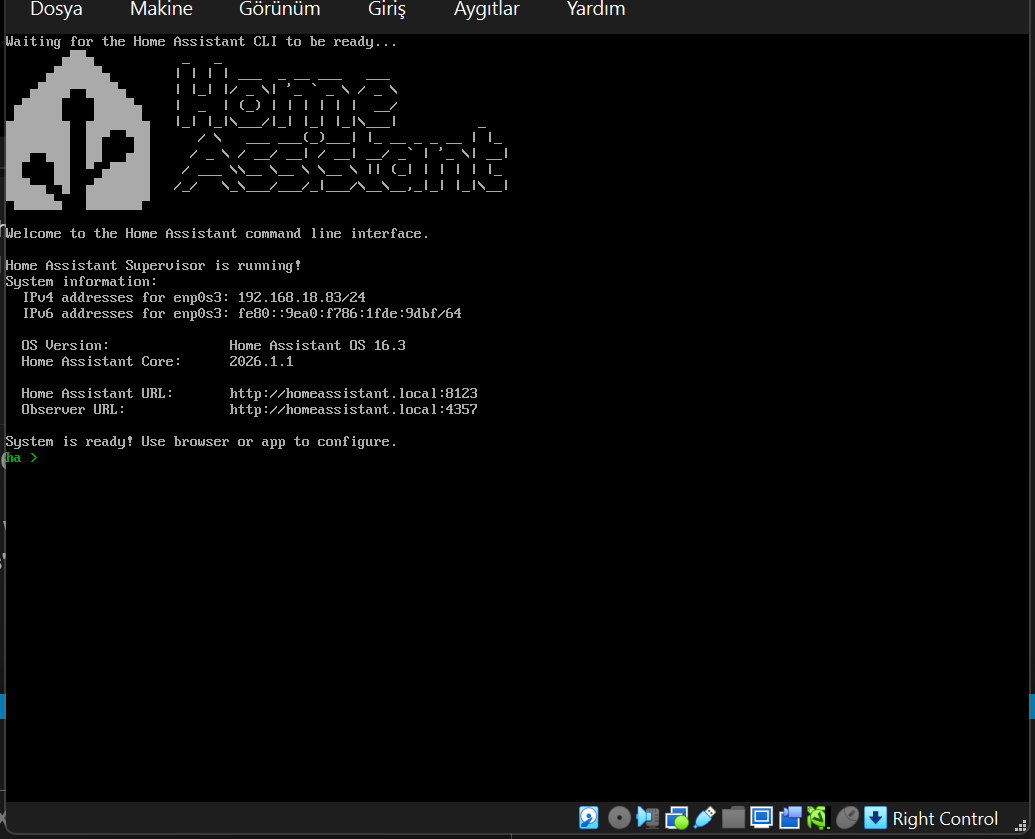Viewport: 1035px width, 839px height.
Task: Open the Giriş menu
Action: pyautogui.click(x=387, y=10)
